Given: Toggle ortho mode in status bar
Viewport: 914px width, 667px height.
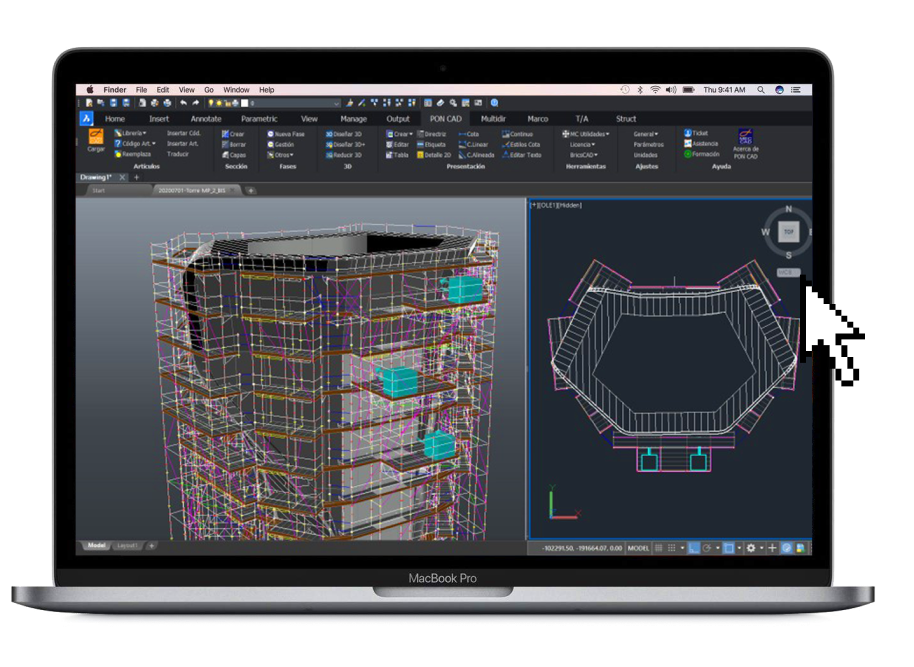Looking at the screenshot, I should pos(694,548).
